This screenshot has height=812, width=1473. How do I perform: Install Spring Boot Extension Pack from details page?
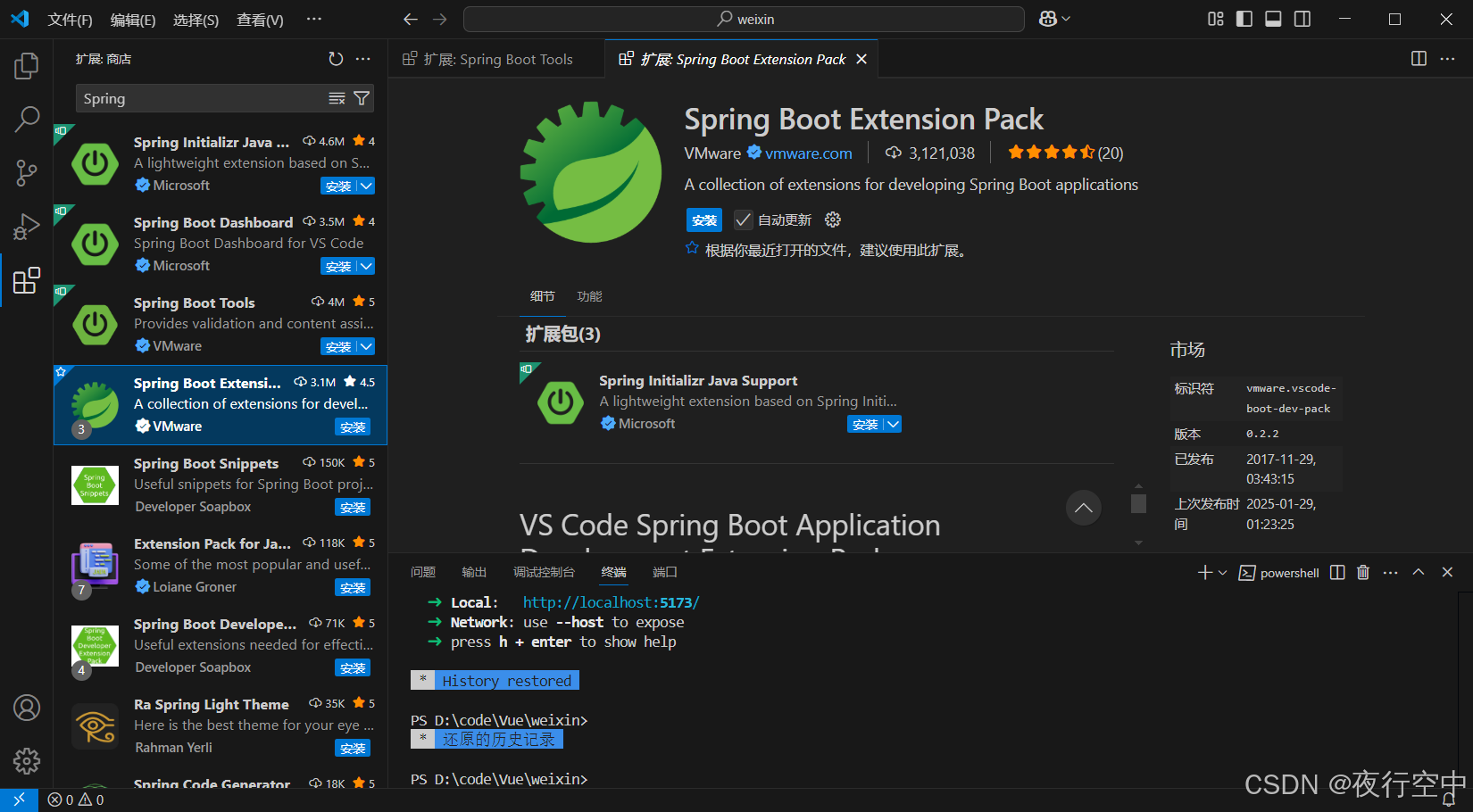click(x=704, y=220)
